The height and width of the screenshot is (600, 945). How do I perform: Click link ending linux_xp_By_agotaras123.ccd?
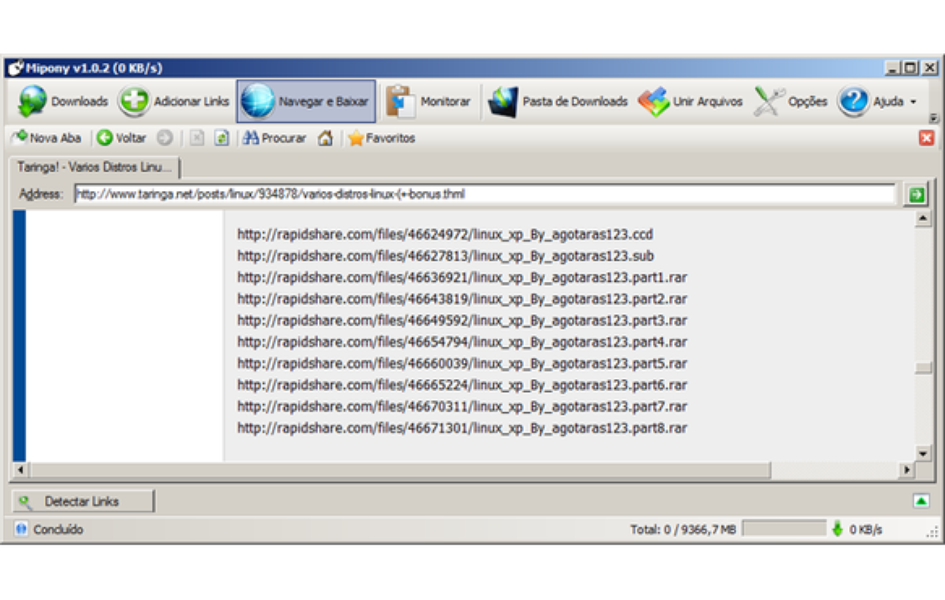(445, 234)
